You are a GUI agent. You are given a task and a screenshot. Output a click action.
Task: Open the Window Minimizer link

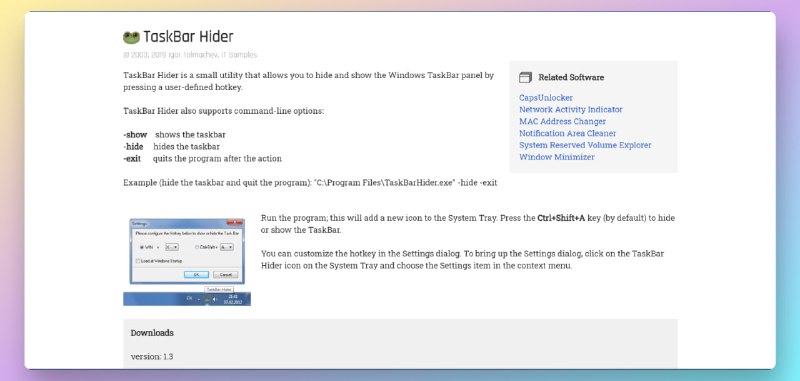556,157
